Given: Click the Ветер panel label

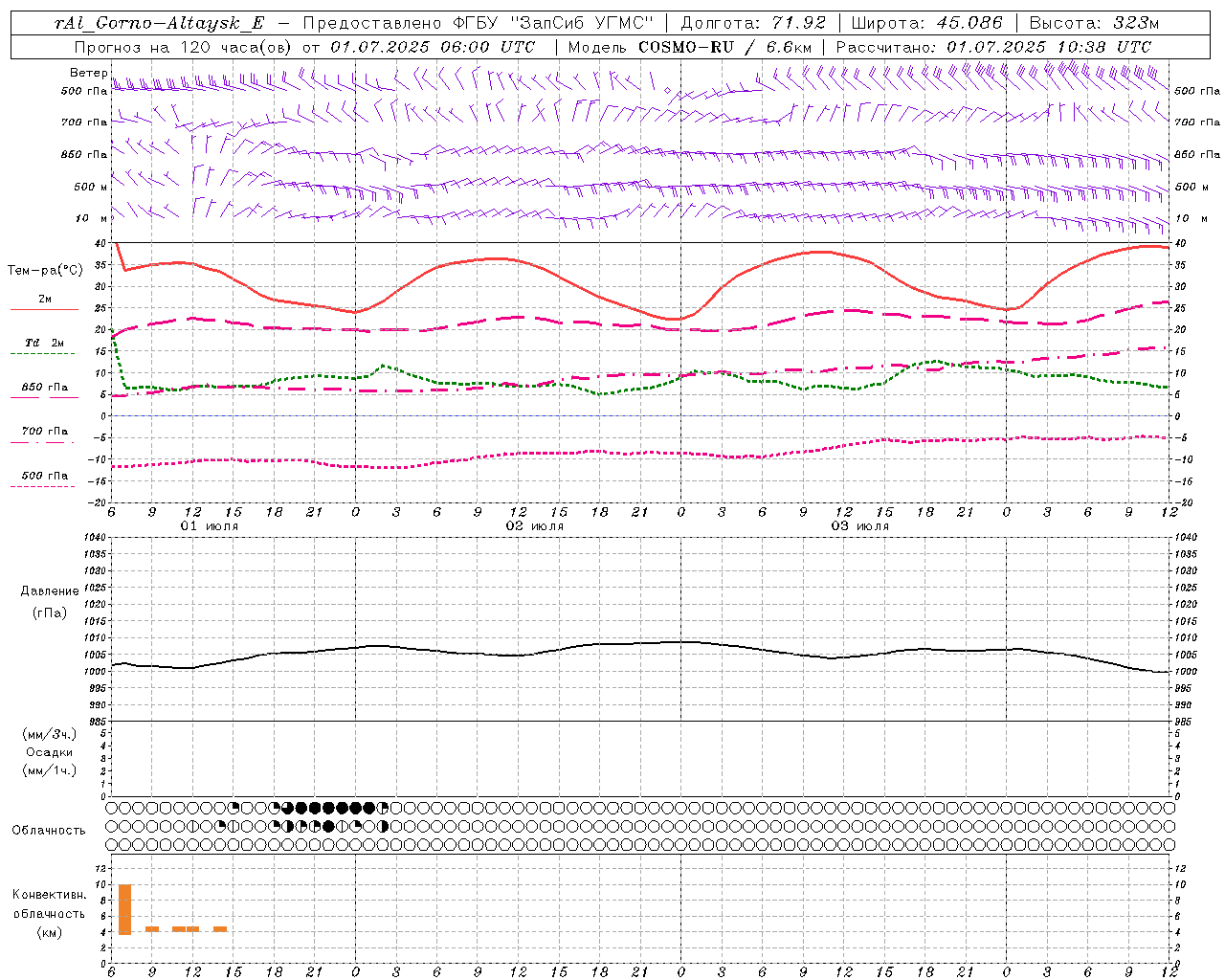Looking at the screenshot, I should point(89,73).
